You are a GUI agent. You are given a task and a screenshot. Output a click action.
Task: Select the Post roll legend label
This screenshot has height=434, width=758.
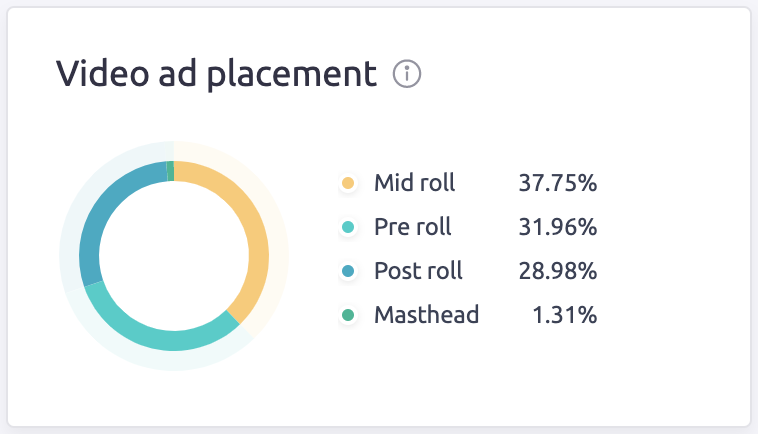(x=418, y=271)
